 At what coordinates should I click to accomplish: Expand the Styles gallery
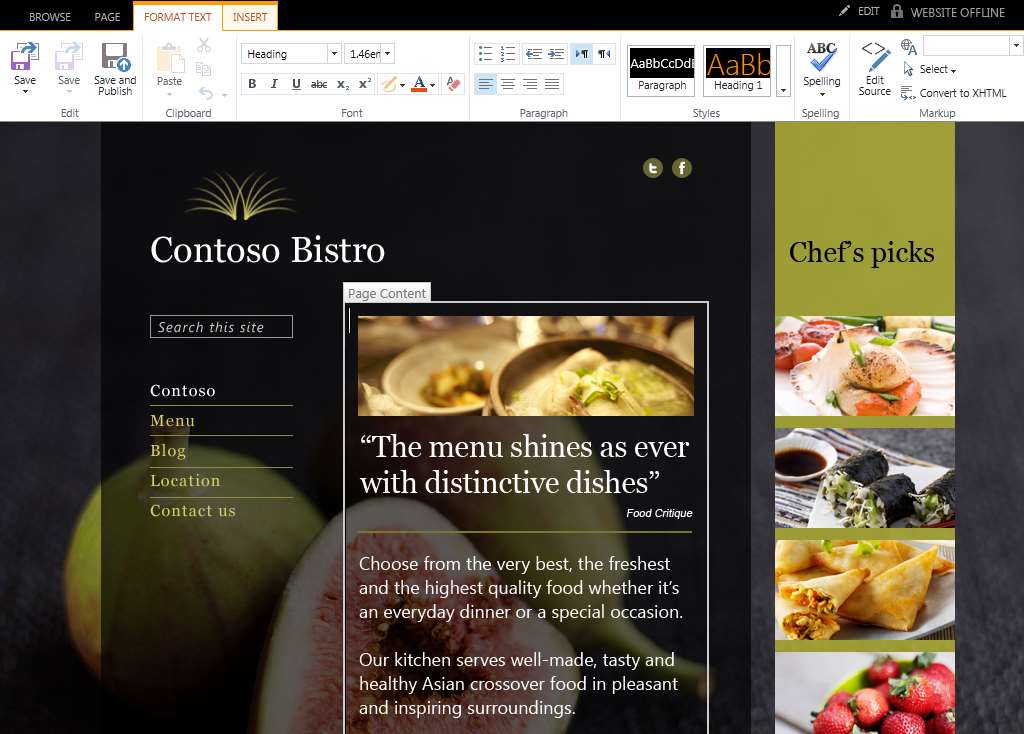click(x=784, y=90)
